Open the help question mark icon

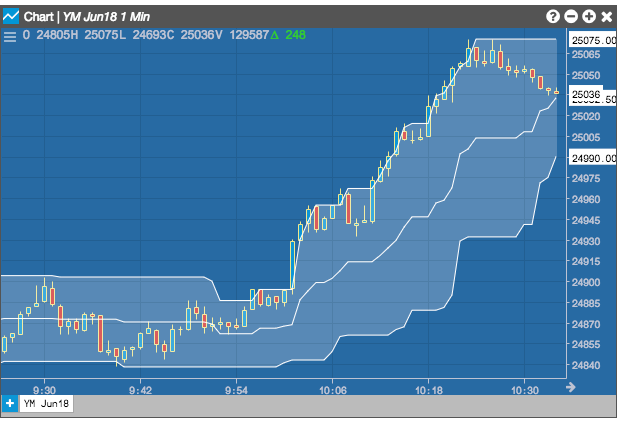pos(553,17)
